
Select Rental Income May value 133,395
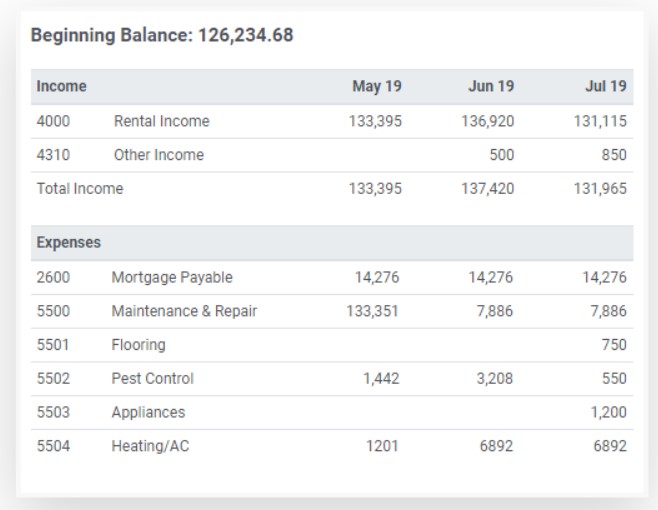pos(376,121)
